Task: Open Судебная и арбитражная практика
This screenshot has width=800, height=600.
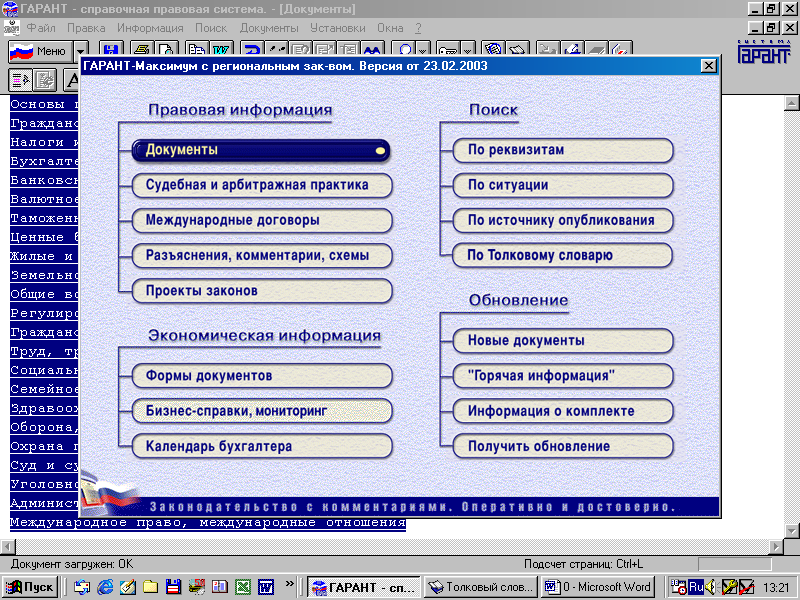Action: pyautogui.click(x=262, y=185)
